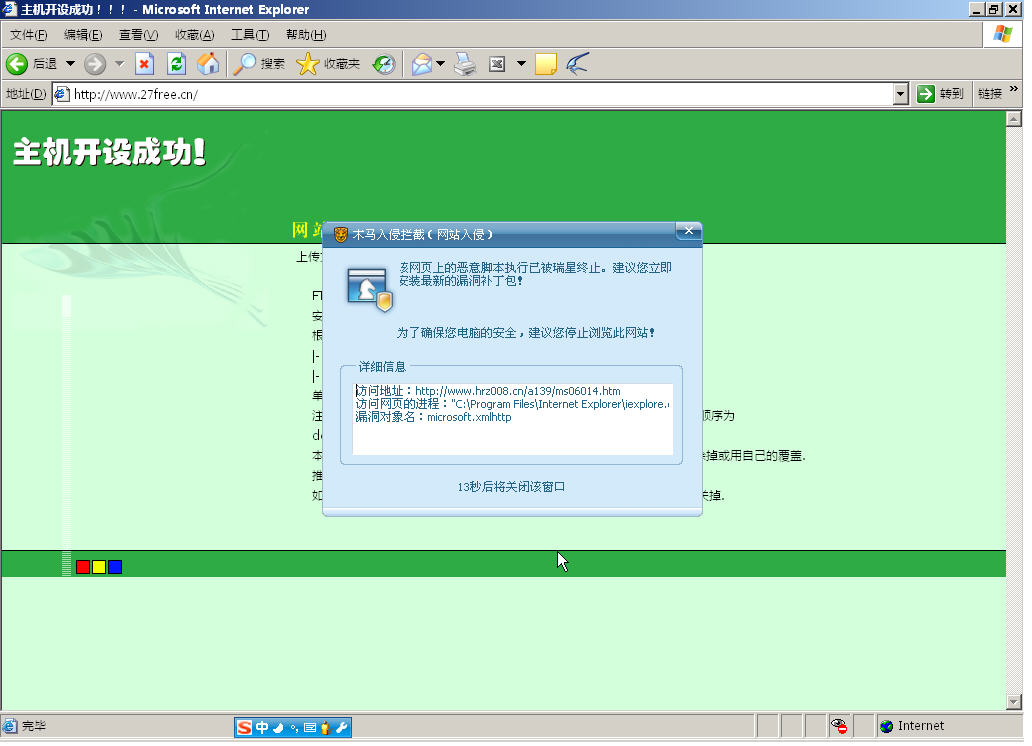Toggle punctuation mode in IME bar
The image size is (1032, 746).
point(294,728)
